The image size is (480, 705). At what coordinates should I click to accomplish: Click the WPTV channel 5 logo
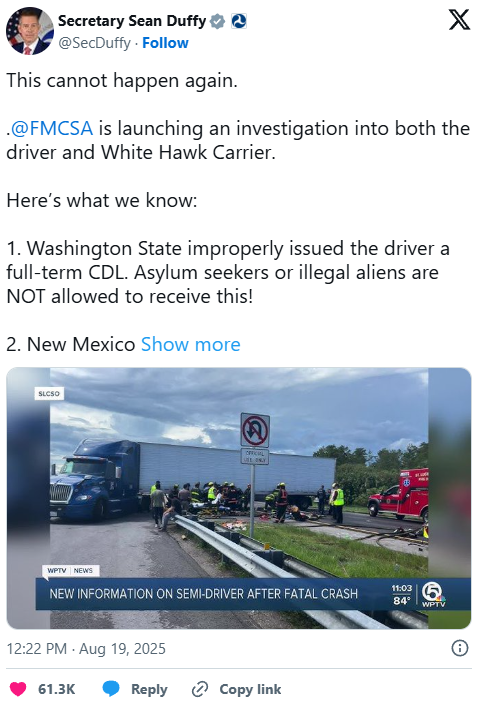pos(434,595)
